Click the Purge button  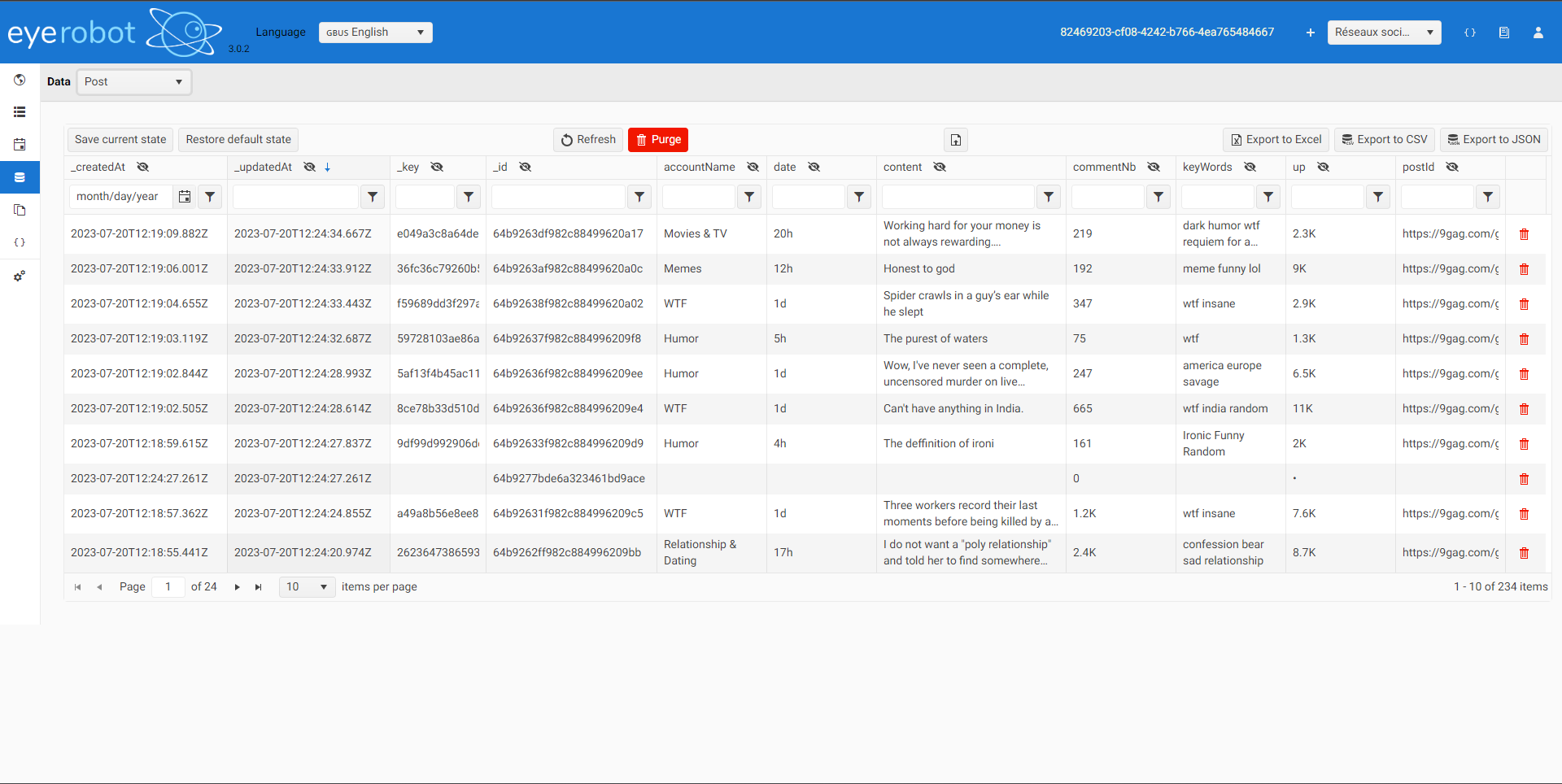[x=657, y=140]
